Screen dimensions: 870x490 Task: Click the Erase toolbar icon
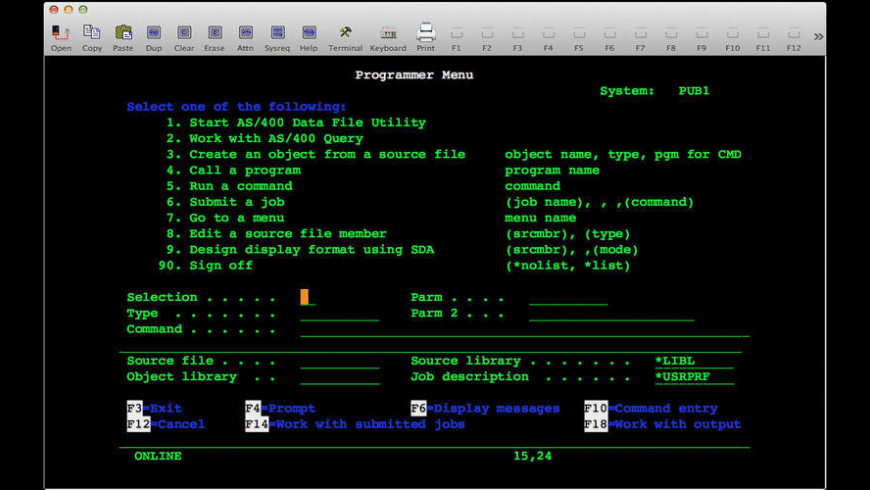point(214,37)
